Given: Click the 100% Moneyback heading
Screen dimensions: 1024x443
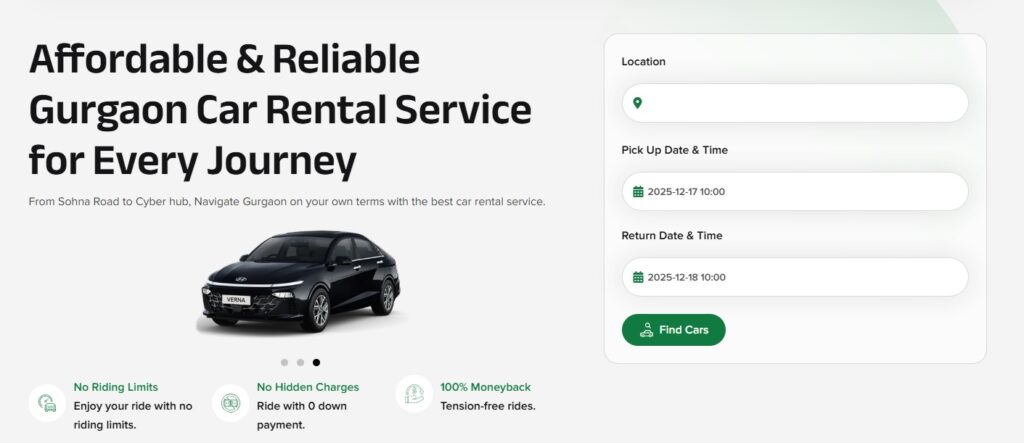Looking at the screenshot, I should 485,387.
